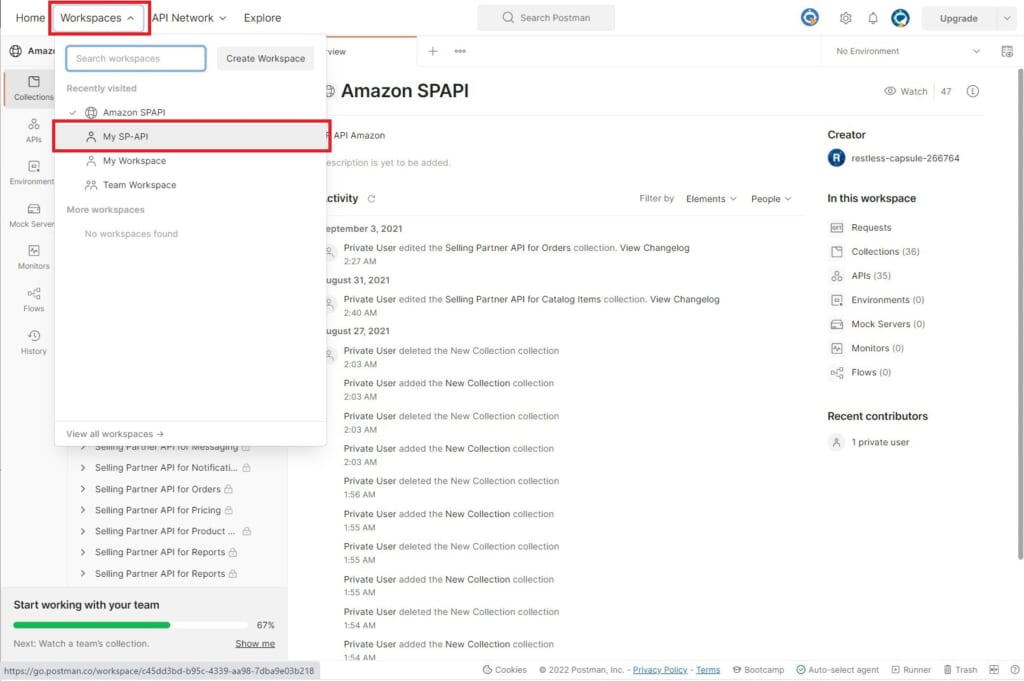Open the APIs sidebar section
Image resolution: width=1024 pixels, height=681 pixels.
tap(33, 131)
